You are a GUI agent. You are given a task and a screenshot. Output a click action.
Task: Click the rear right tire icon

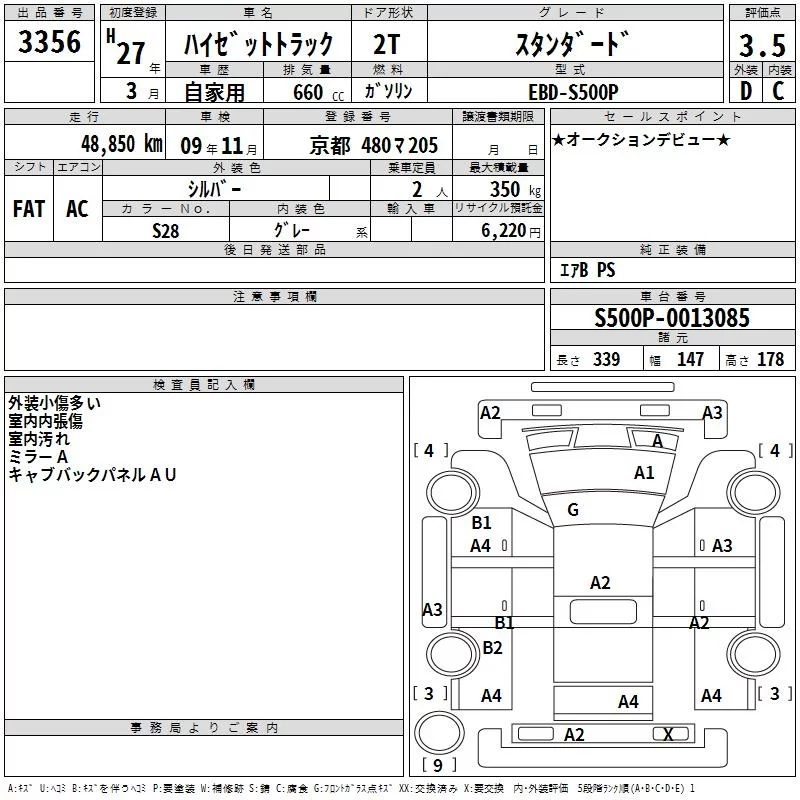754,654
